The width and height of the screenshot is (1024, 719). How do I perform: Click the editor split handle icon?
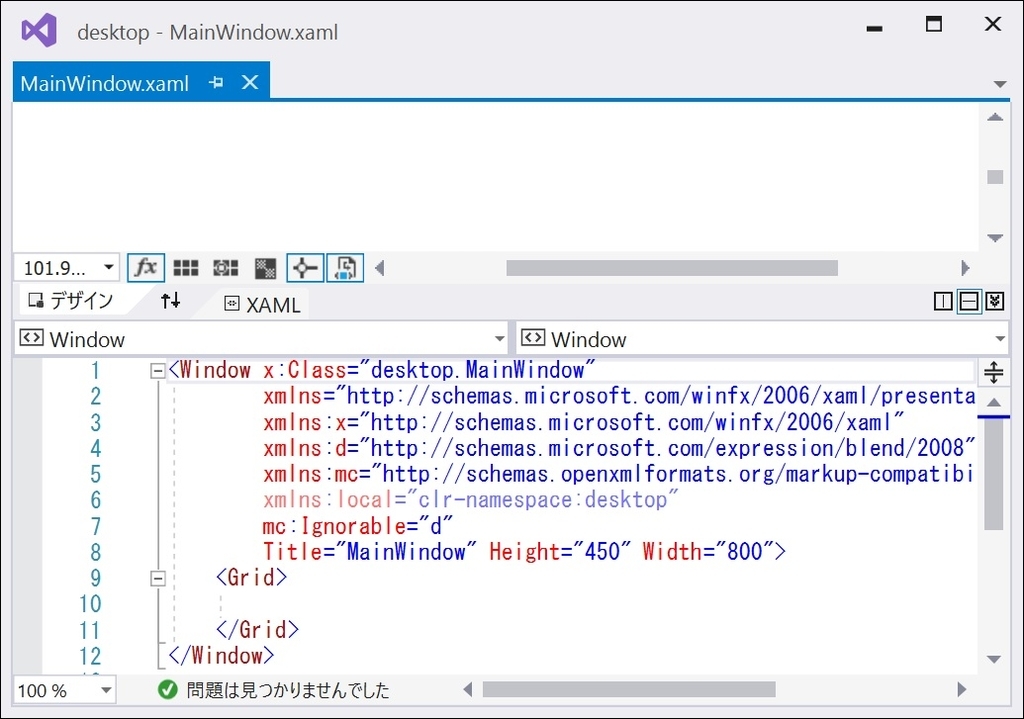click(x=993, y=372)
